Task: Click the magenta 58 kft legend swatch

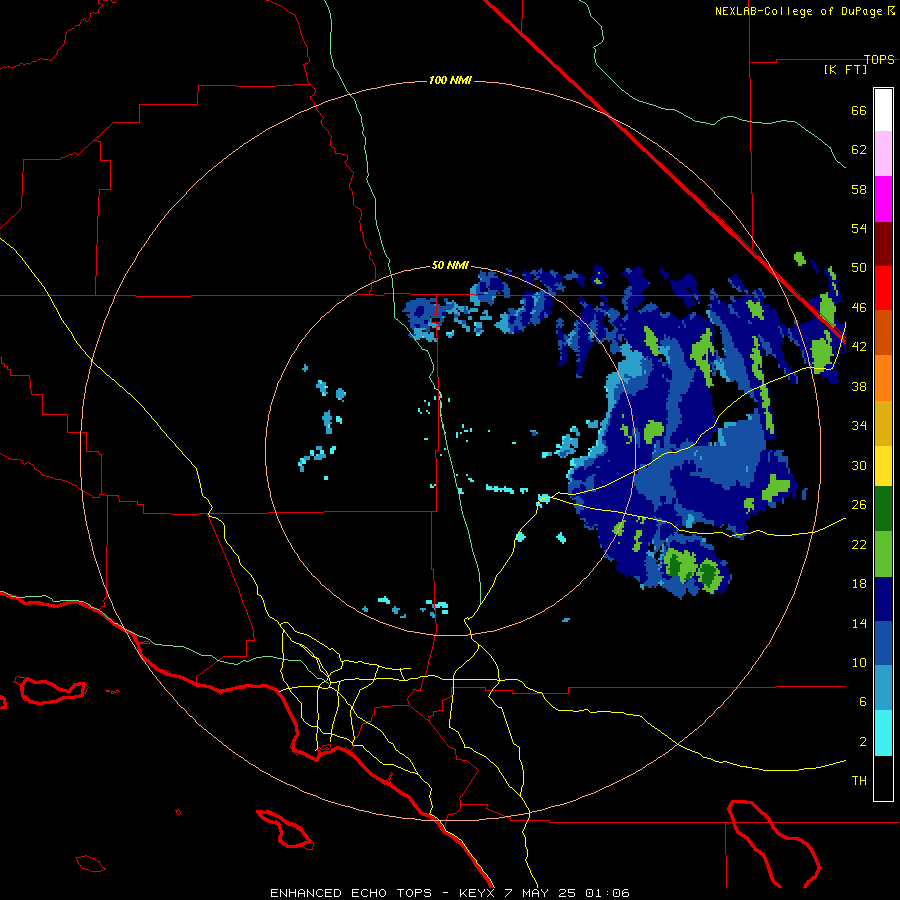Action: click(883, 199)
